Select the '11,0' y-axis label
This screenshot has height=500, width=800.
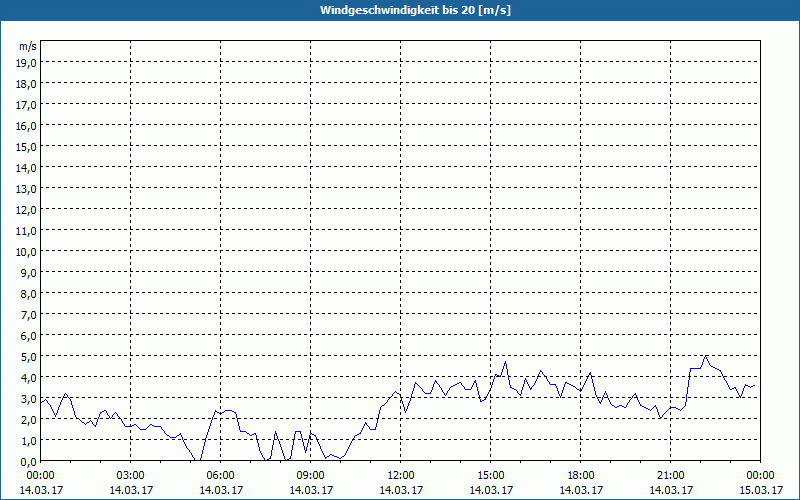[x=28, y=231]
